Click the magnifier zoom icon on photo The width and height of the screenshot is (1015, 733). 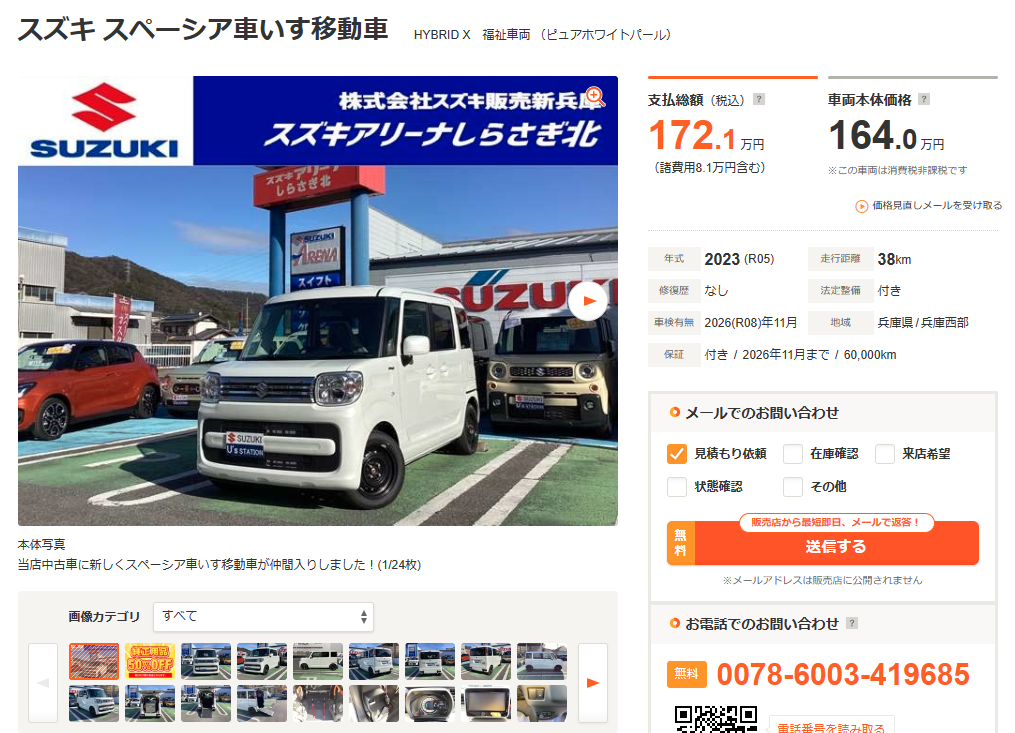[x=595, y=96]
